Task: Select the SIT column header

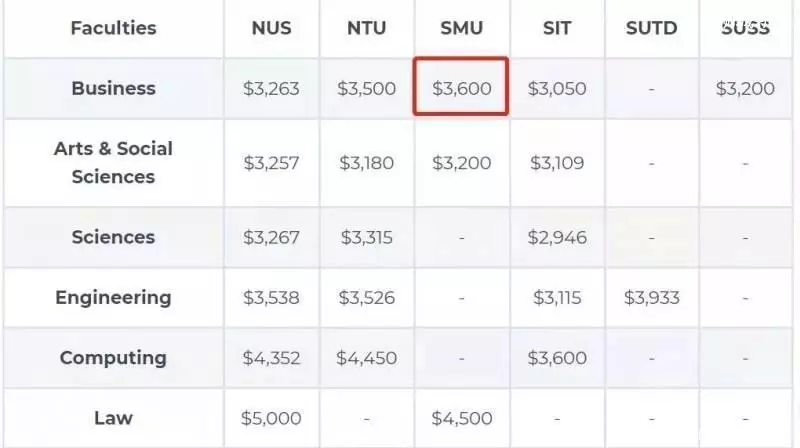Action: [557, 28]
